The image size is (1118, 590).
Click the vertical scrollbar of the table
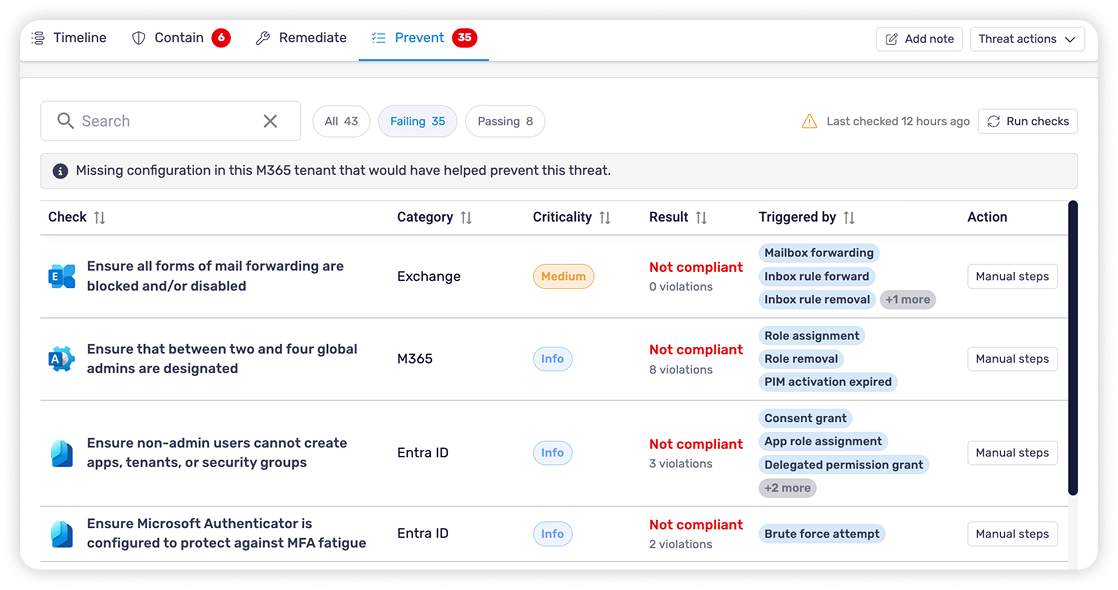1072,348
